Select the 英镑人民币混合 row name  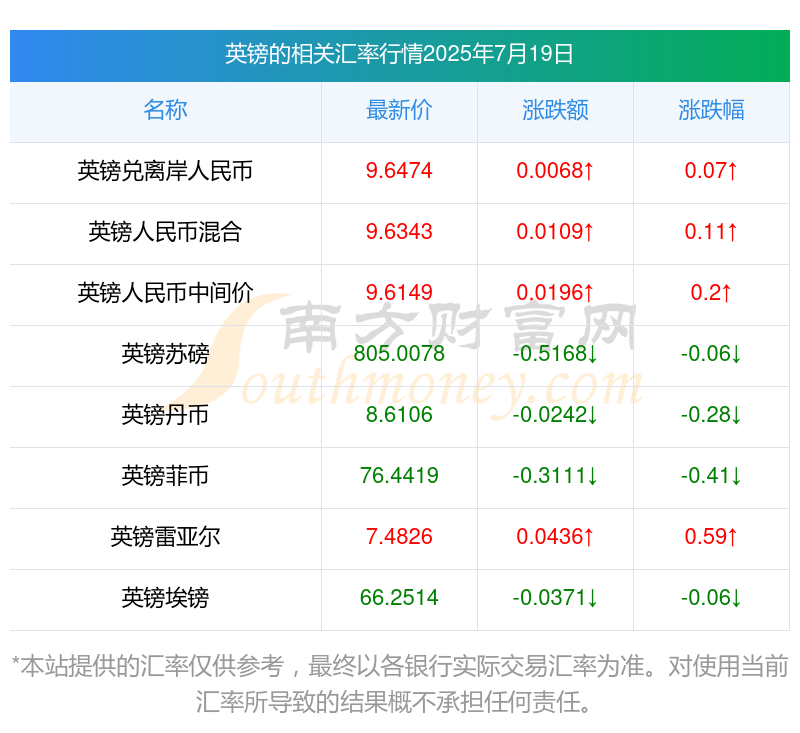[x=165, y=232]
